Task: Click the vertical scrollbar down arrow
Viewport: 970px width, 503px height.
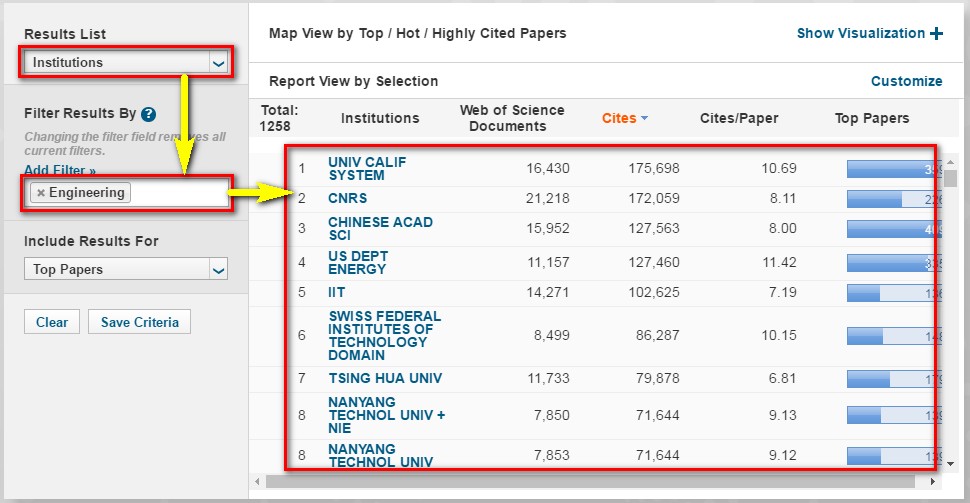Action: click(x=950, y=463)
